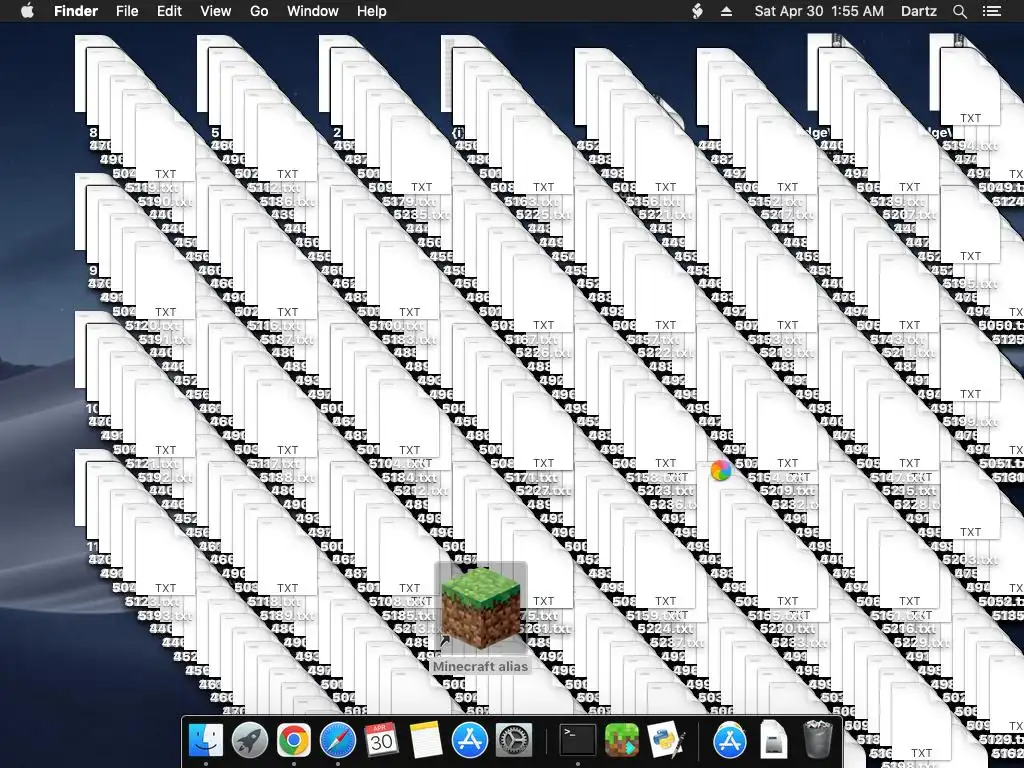Open System Preferences gear in Dock
The height and width of the screenshot is (768, 1024).
pos(514,741)
